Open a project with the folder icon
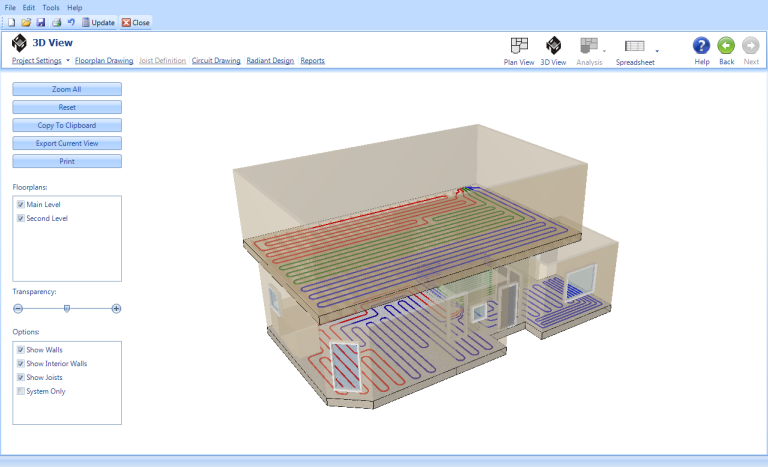The height and width of the screenshot is (467, 768). (26, 23)
